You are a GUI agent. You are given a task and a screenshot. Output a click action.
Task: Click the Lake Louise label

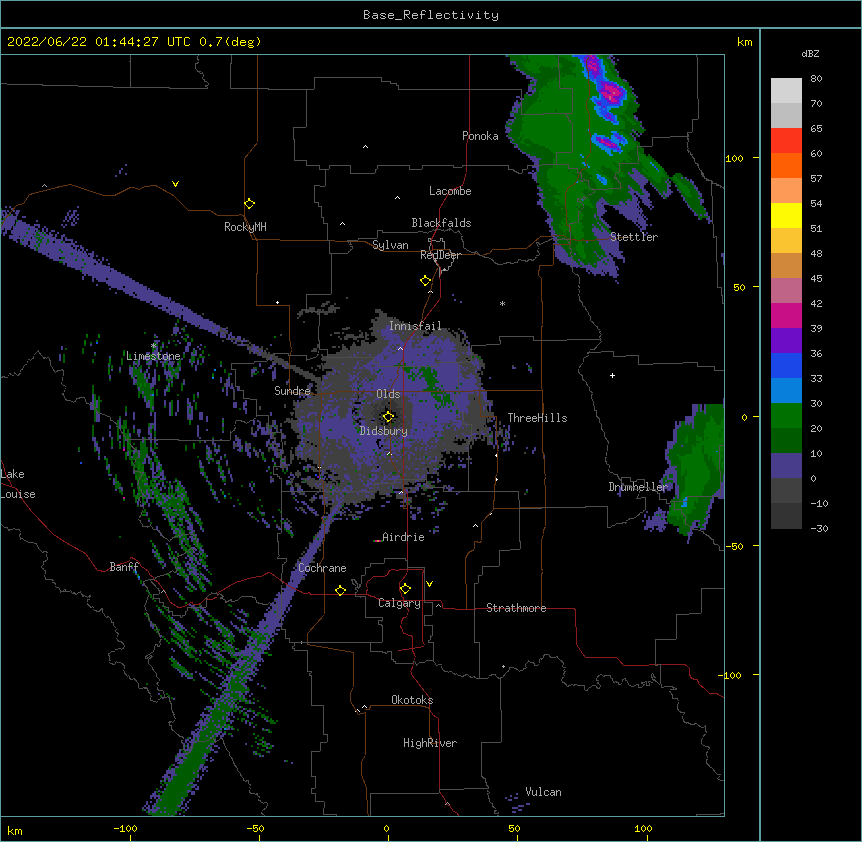tap(18, 484)
